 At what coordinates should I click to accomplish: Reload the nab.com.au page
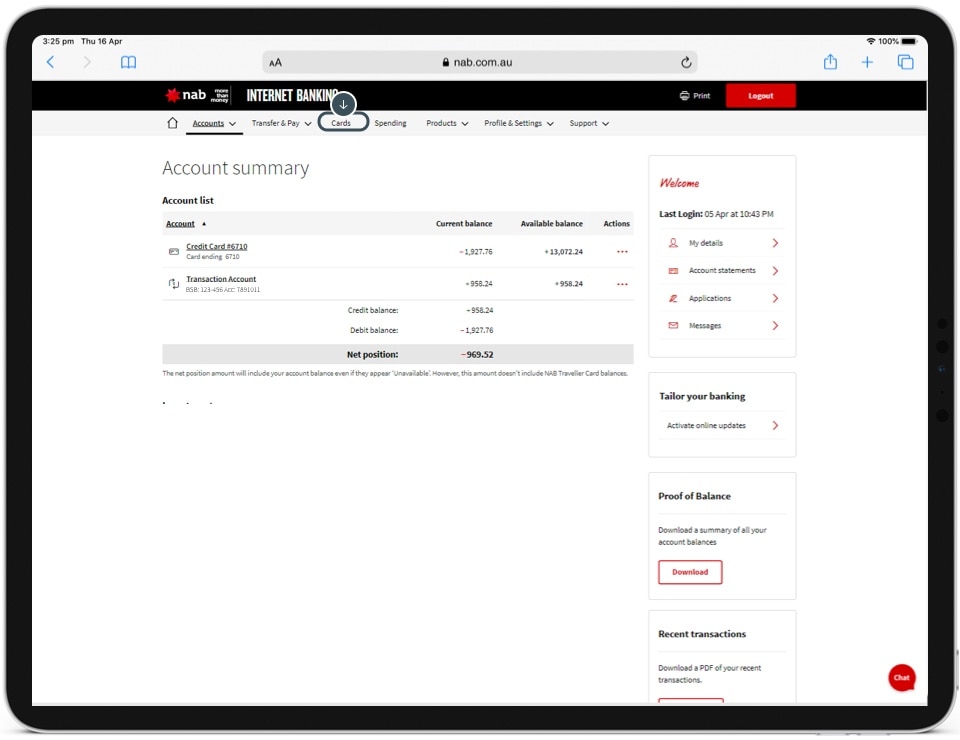pyautogui.click(x=686, y=62)
